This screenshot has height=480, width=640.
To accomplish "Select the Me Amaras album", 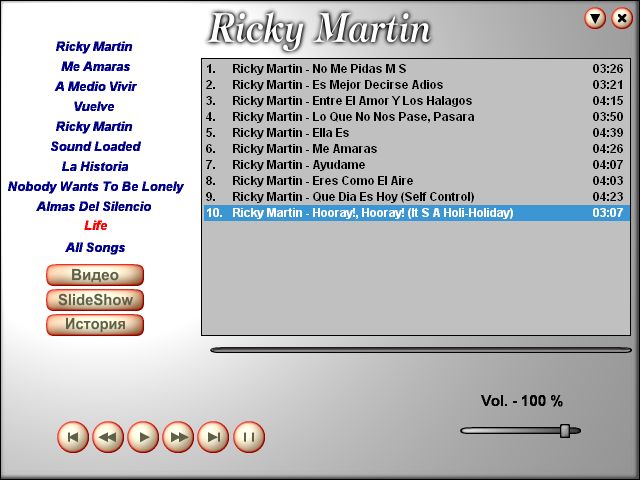I will [x=96, y=67].
